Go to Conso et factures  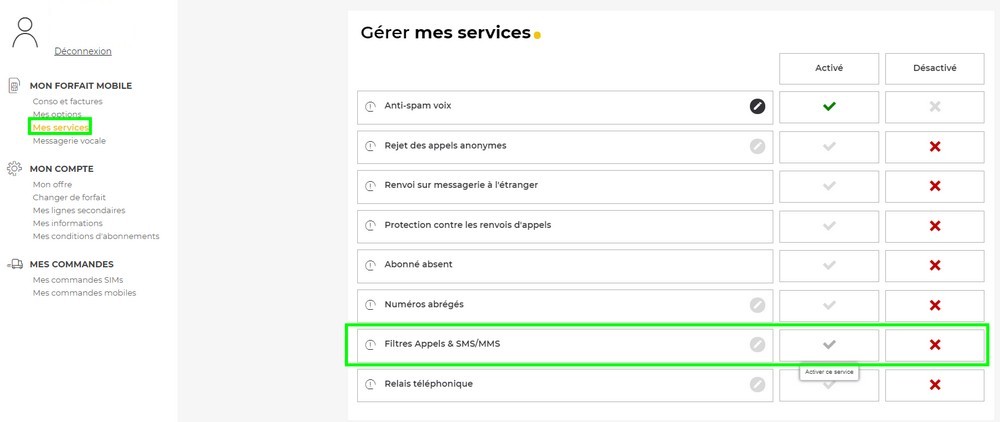(x=67, y=101)
